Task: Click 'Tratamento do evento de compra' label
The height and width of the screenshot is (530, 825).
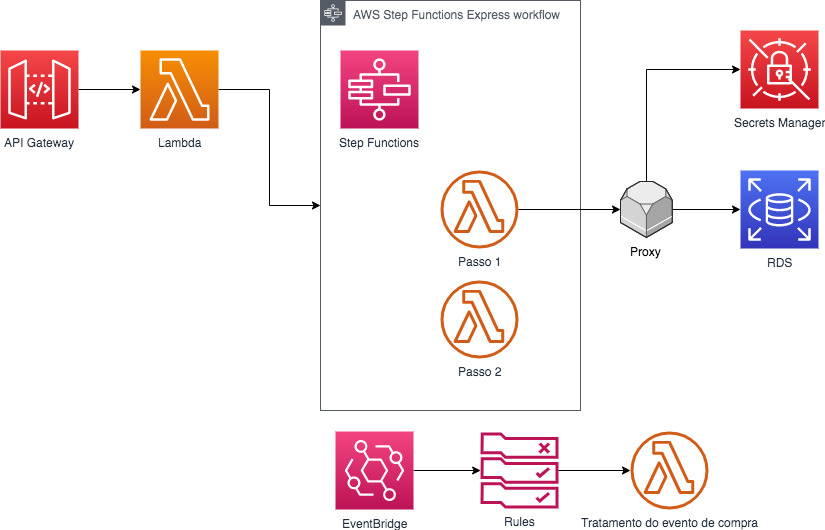Action: click(669, 523)
